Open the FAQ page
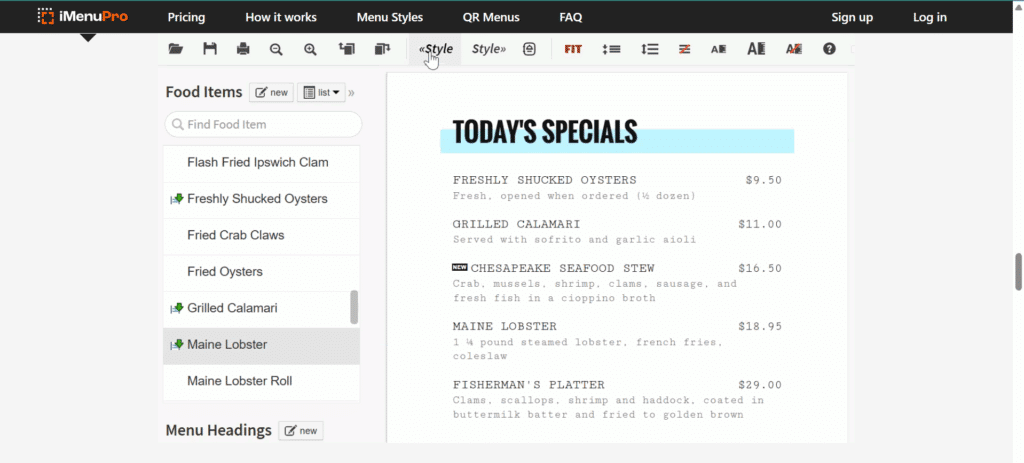The width and height of the screenshot is (1024, 463). pyautogui.click(x=571, y=18)
